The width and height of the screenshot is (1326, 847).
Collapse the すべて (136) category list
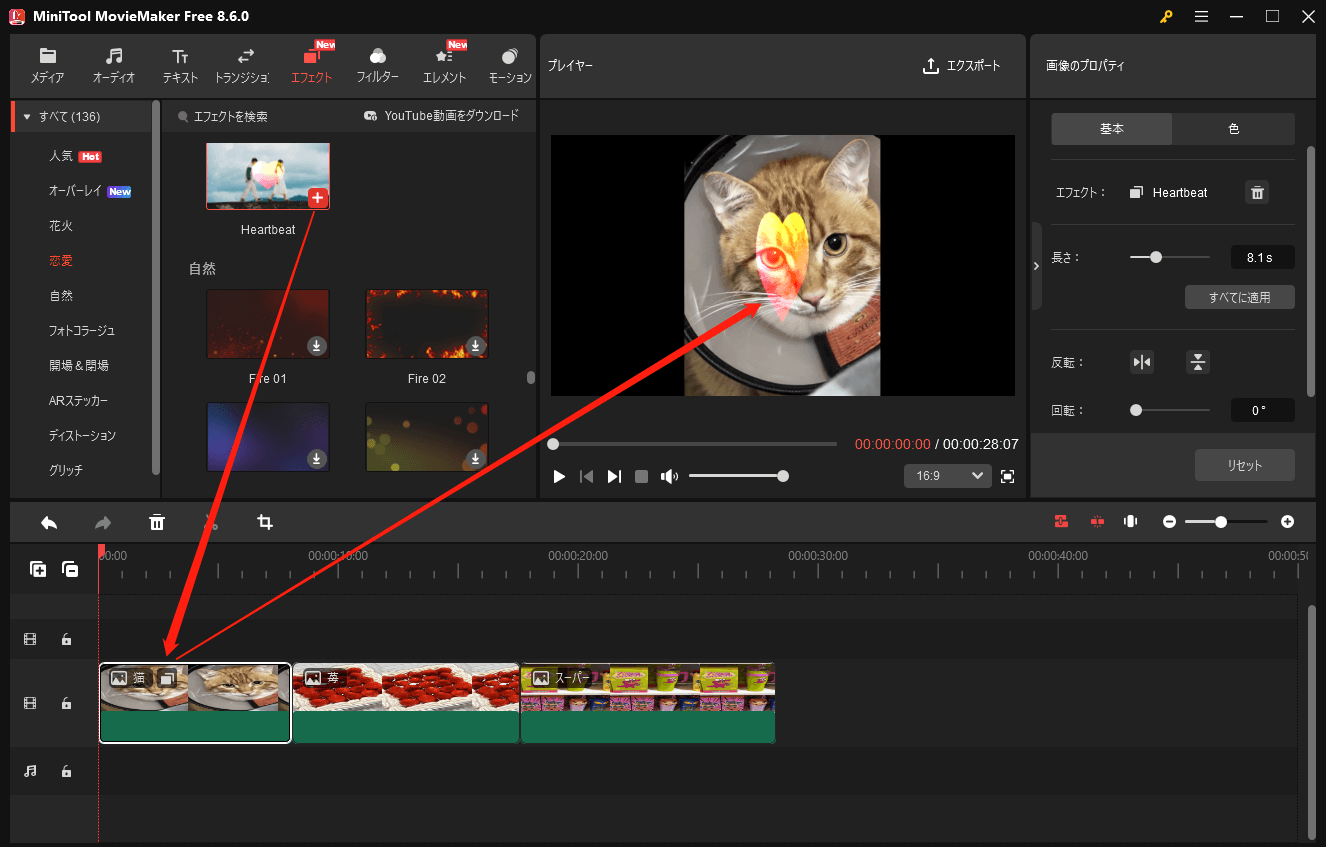coord(27,115)
